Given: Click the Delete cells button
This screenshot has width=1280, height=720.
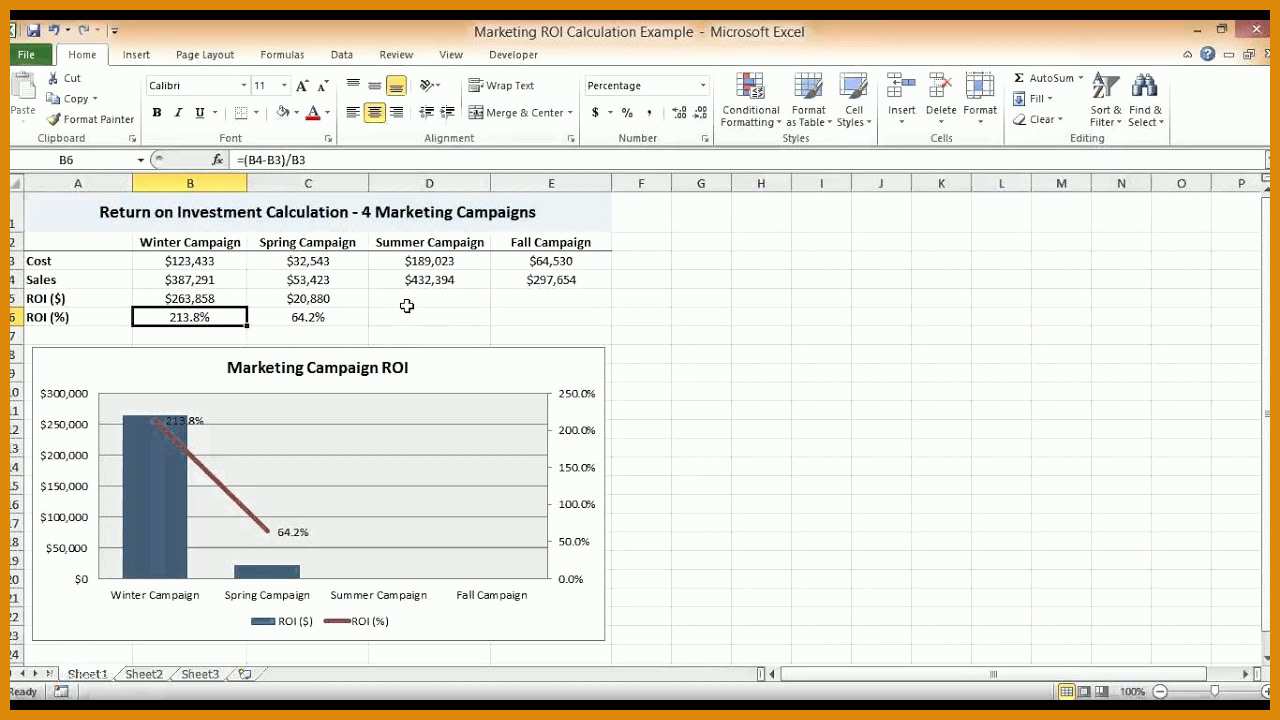Looking at the screenshot, I should click(941, 100).
